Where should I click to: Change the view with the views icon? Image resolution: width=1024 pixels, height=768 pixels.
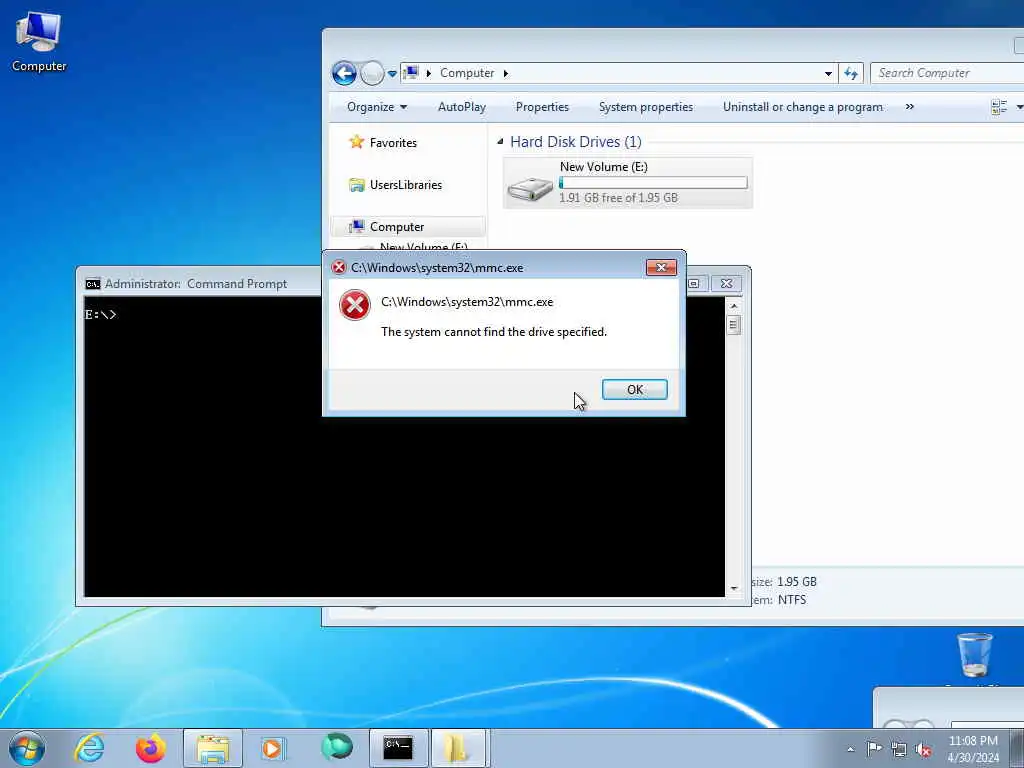pyautogui.click(x=999, y=107)
